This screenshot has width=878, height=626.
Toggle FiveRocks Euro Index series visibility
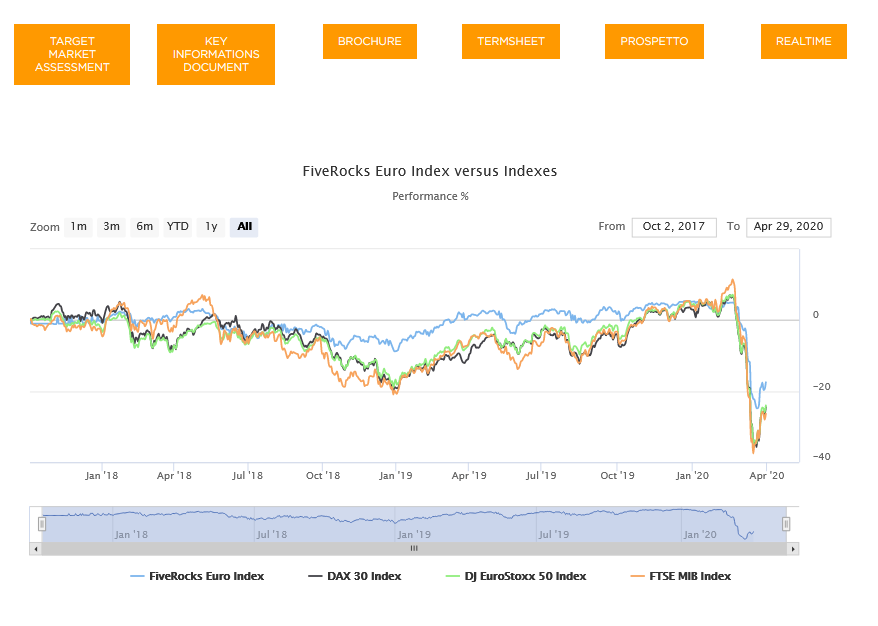click(x=197, y=576)
